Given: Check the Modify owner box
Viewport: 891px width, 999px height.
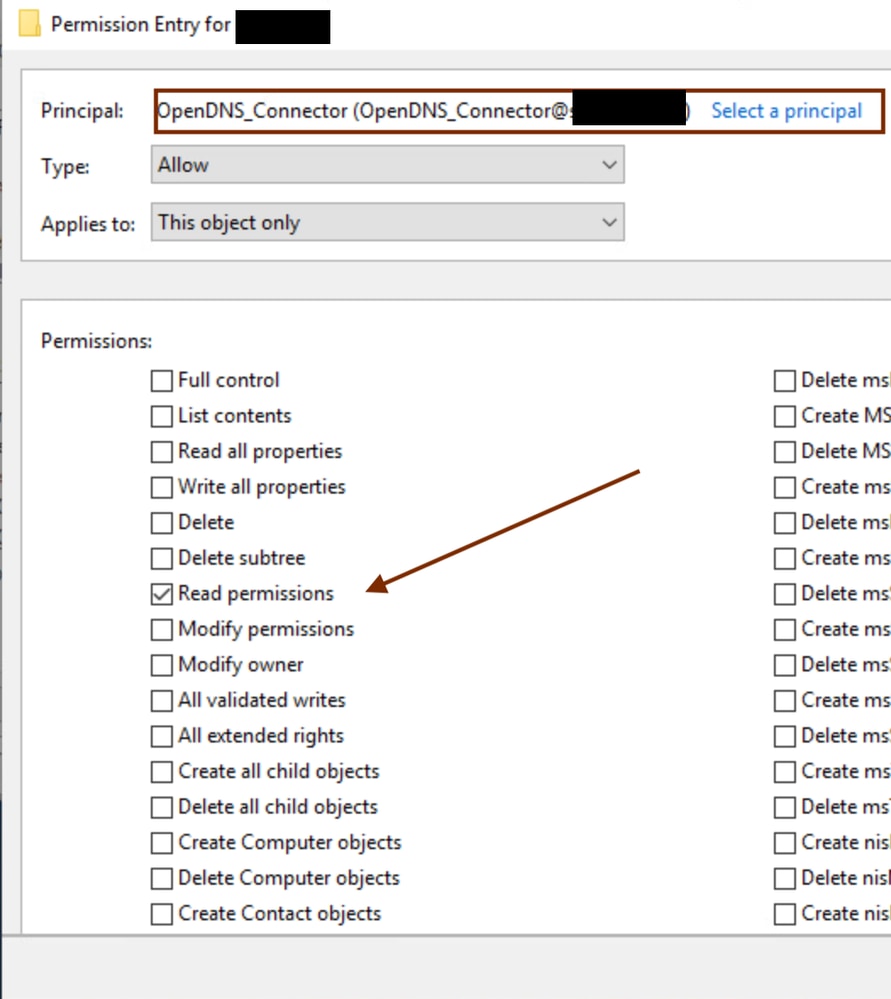Looking at the screenshot, I should pos(162,665).
